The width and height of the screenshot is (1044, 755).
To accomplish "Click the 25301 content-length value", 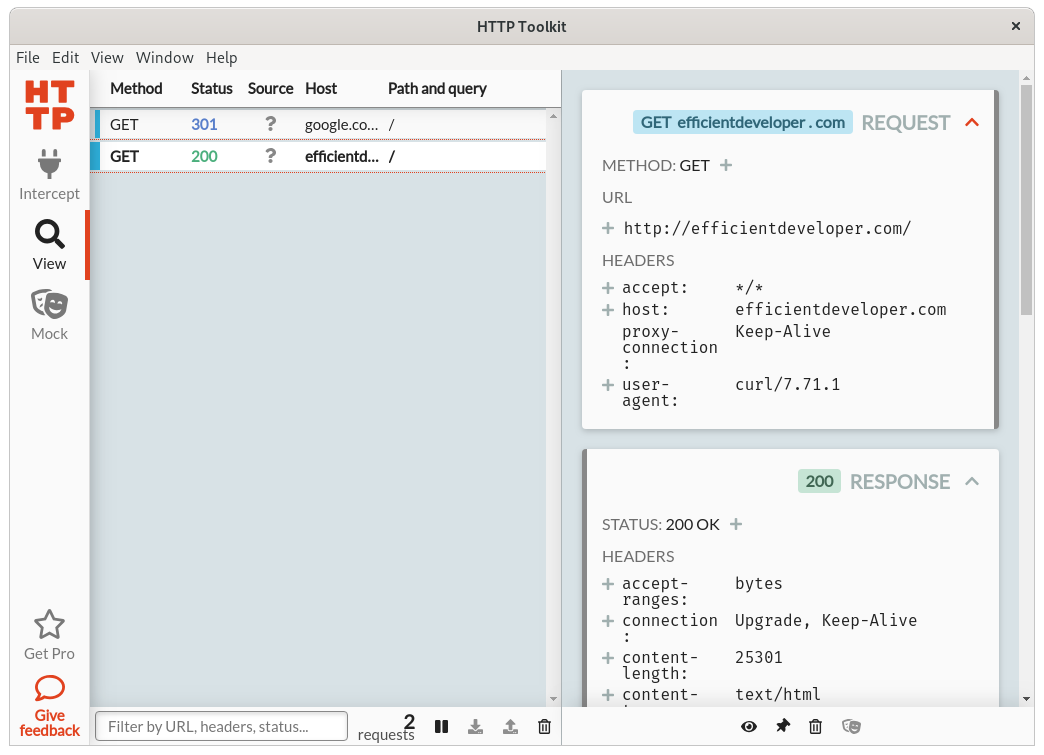I will tap(758, 657).
